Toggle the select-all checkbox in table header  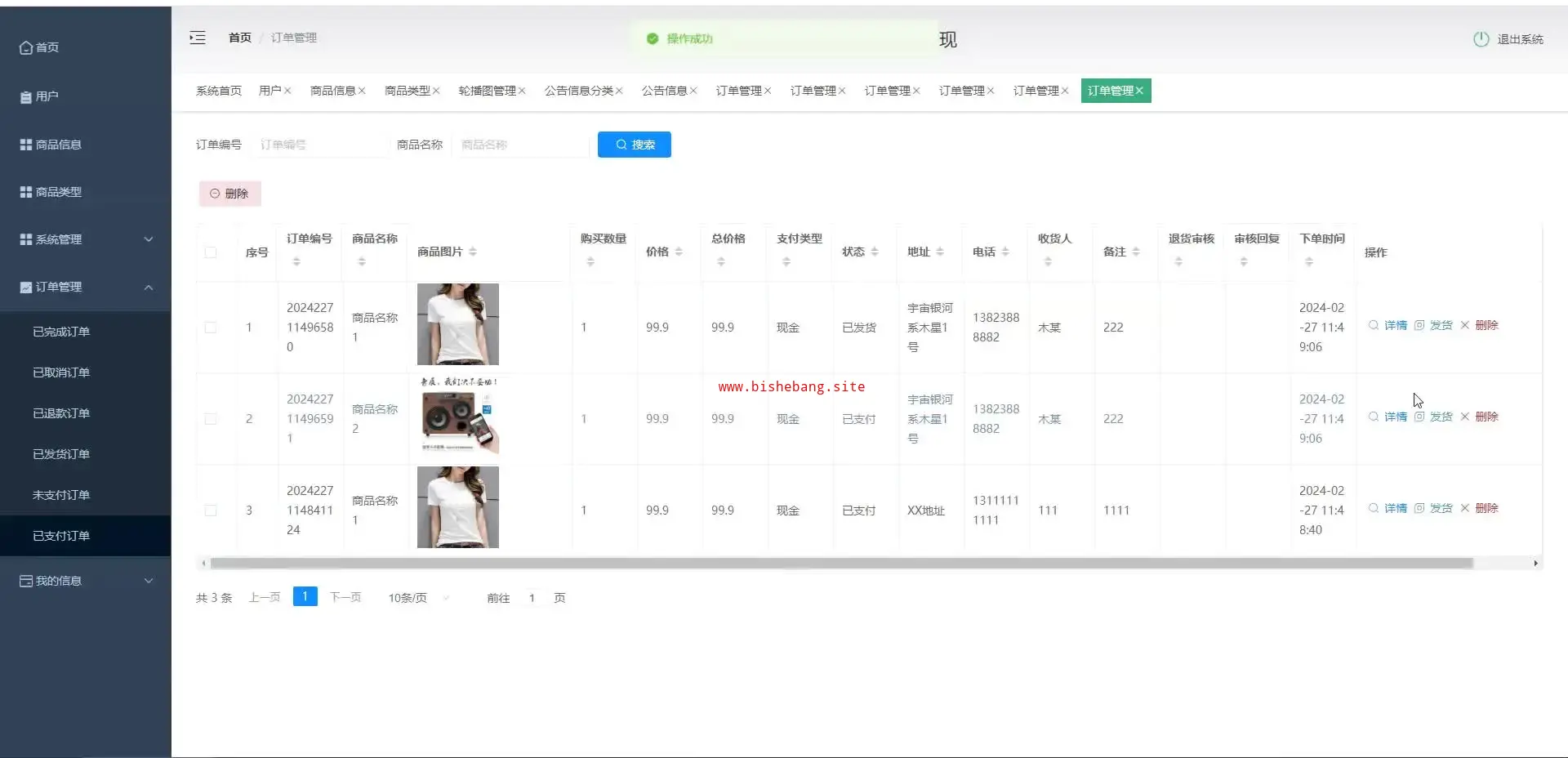211,252
